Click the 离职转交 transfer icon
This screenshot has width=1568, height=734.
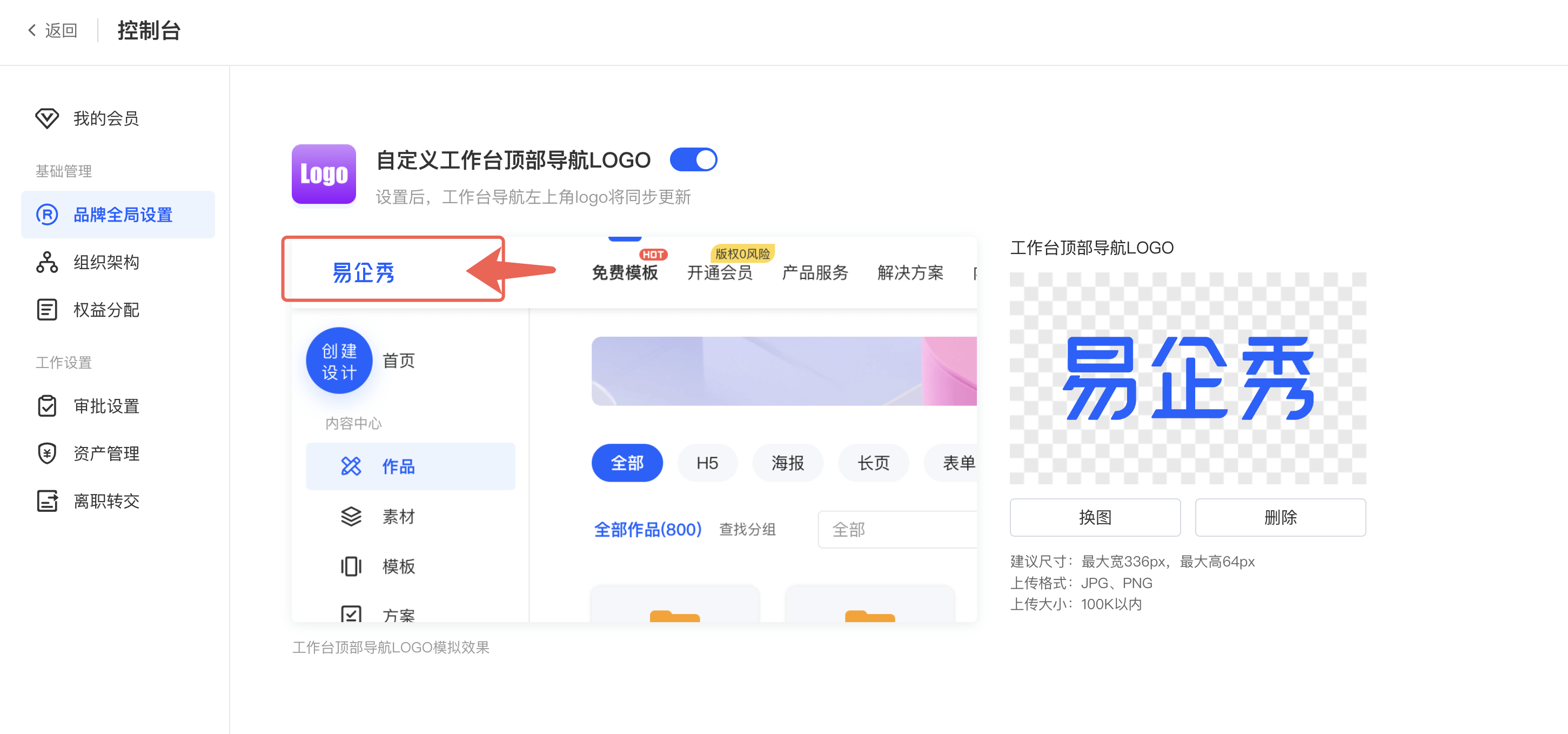tap(47, 501)
